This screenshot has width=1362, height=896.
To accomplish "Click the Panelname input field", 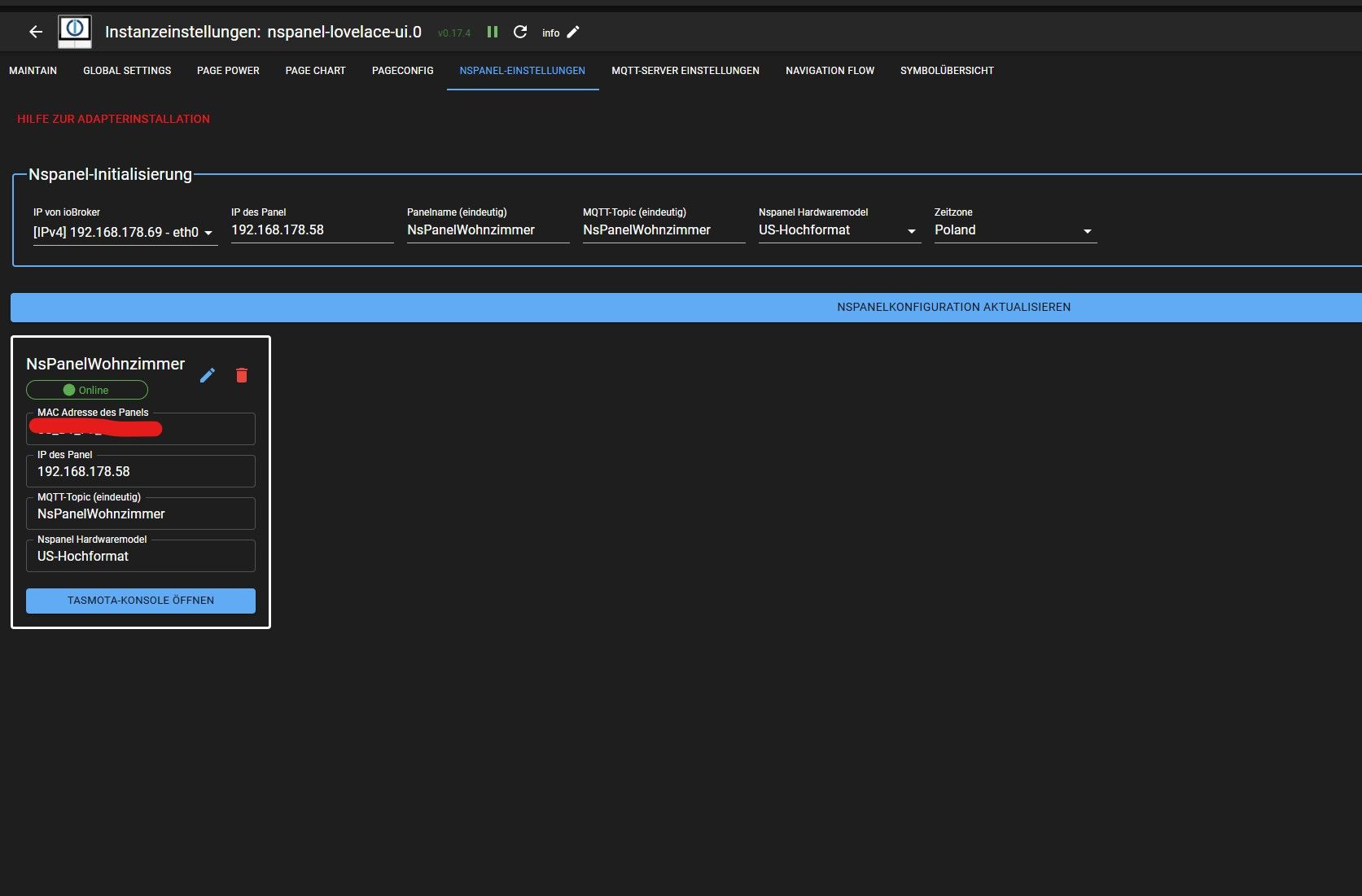I will [x=487, y=230].
